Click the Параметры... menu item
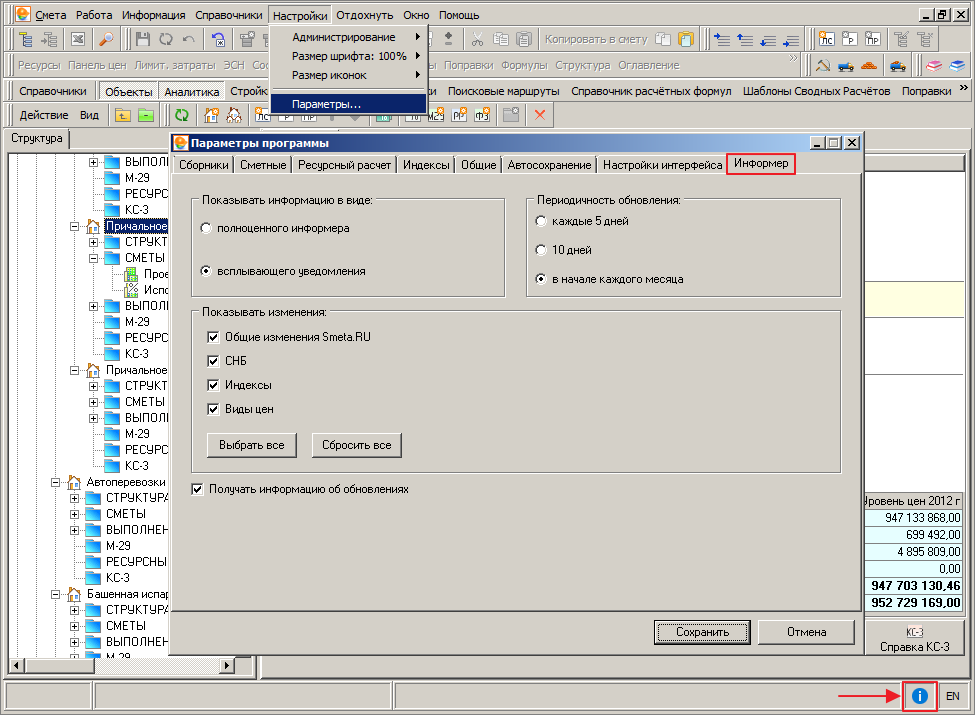Image resolution: width=975 pixels, height=715 pixels. coord(349,104)
